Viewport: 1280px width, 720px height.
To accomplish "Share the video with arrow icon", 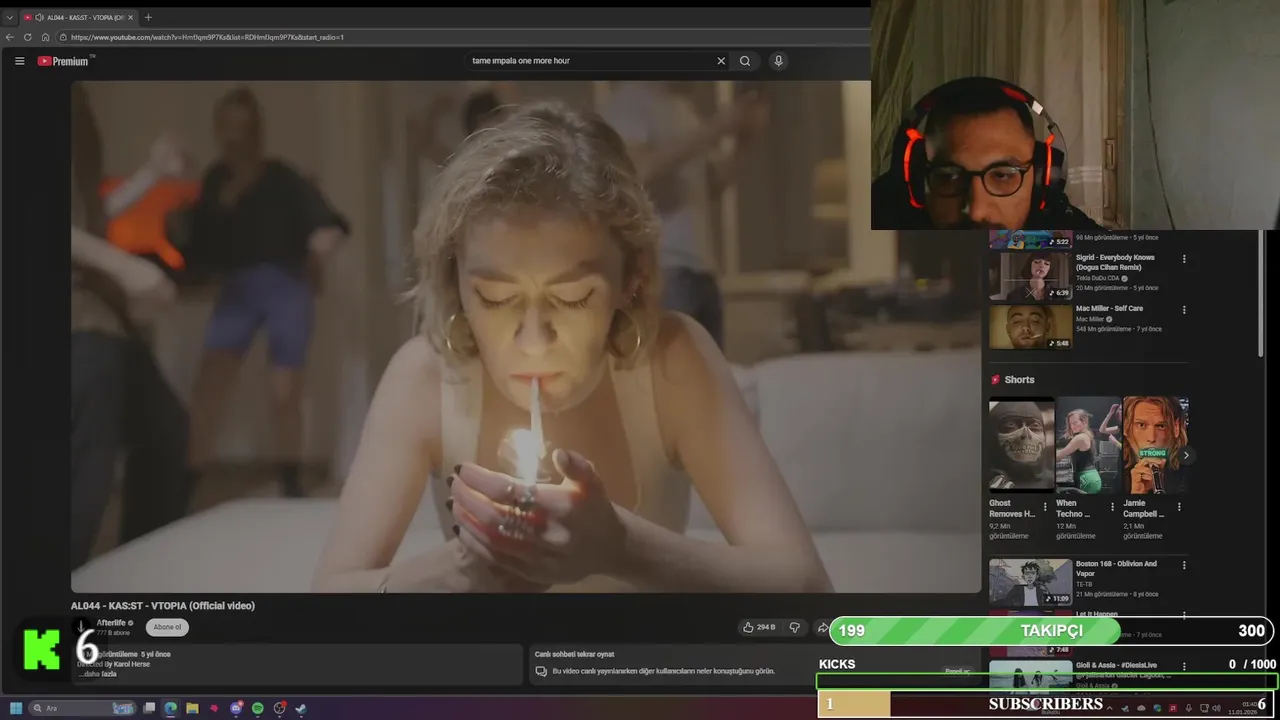I will pyautogui.click(x=822, y=627).
